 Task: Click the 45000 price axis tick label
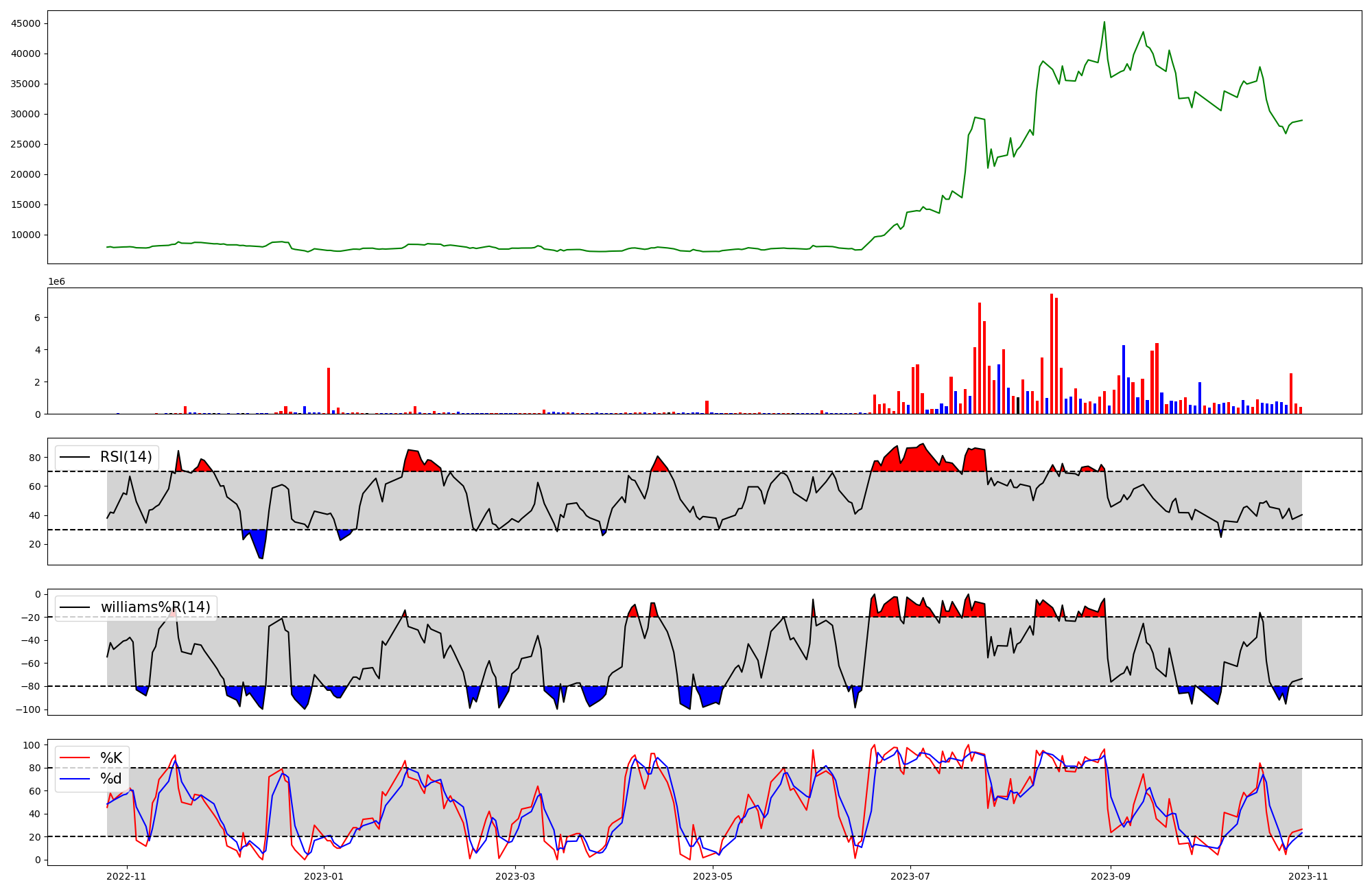(25, 23)
